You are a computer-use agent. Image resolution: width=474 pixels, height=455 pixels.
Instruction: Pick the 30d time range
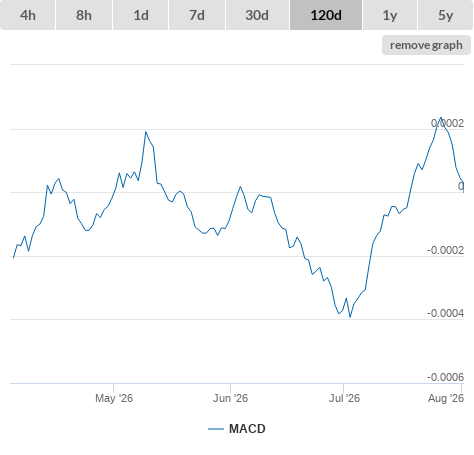click(x=257, y=15)
